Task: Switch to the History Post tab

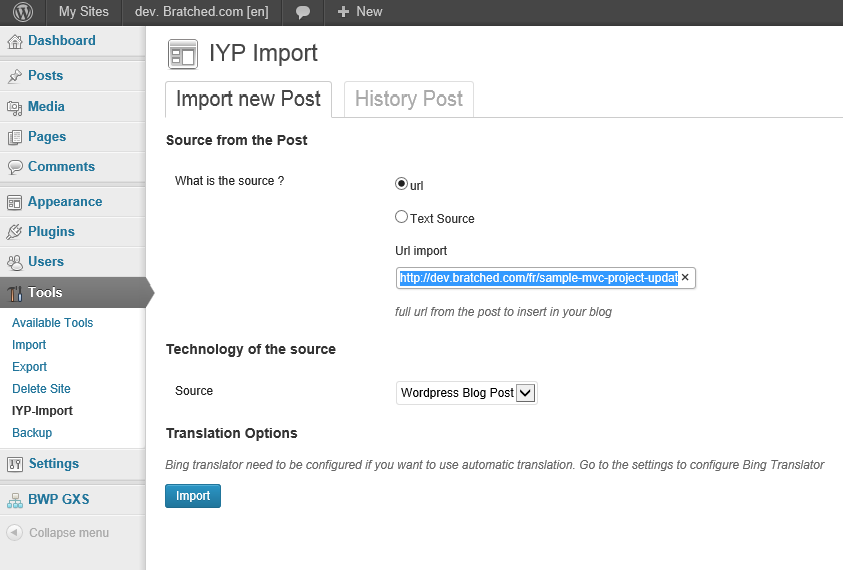Action: pos(409,99)
